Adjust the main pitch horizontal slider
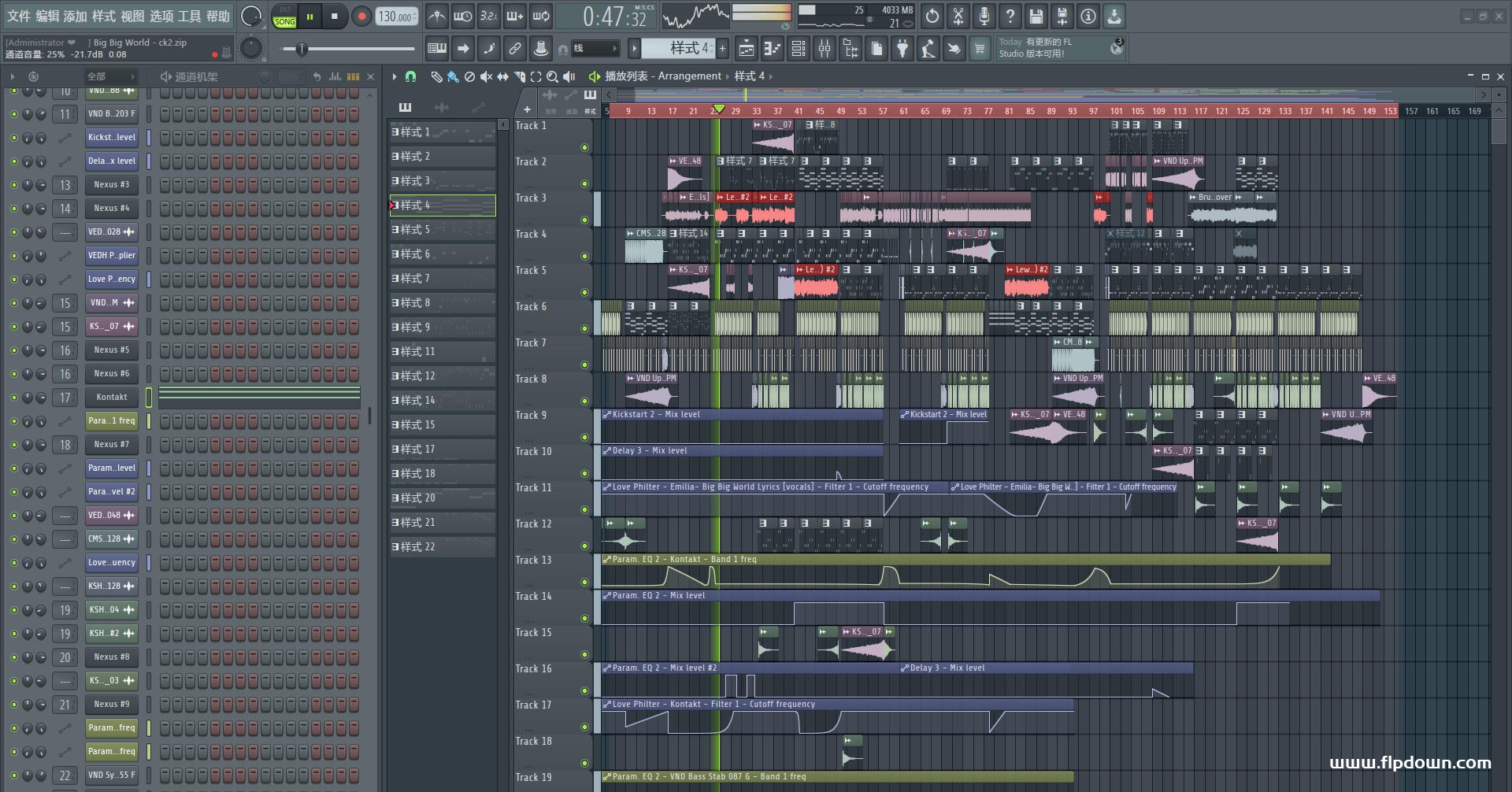 tap(346, 49)
